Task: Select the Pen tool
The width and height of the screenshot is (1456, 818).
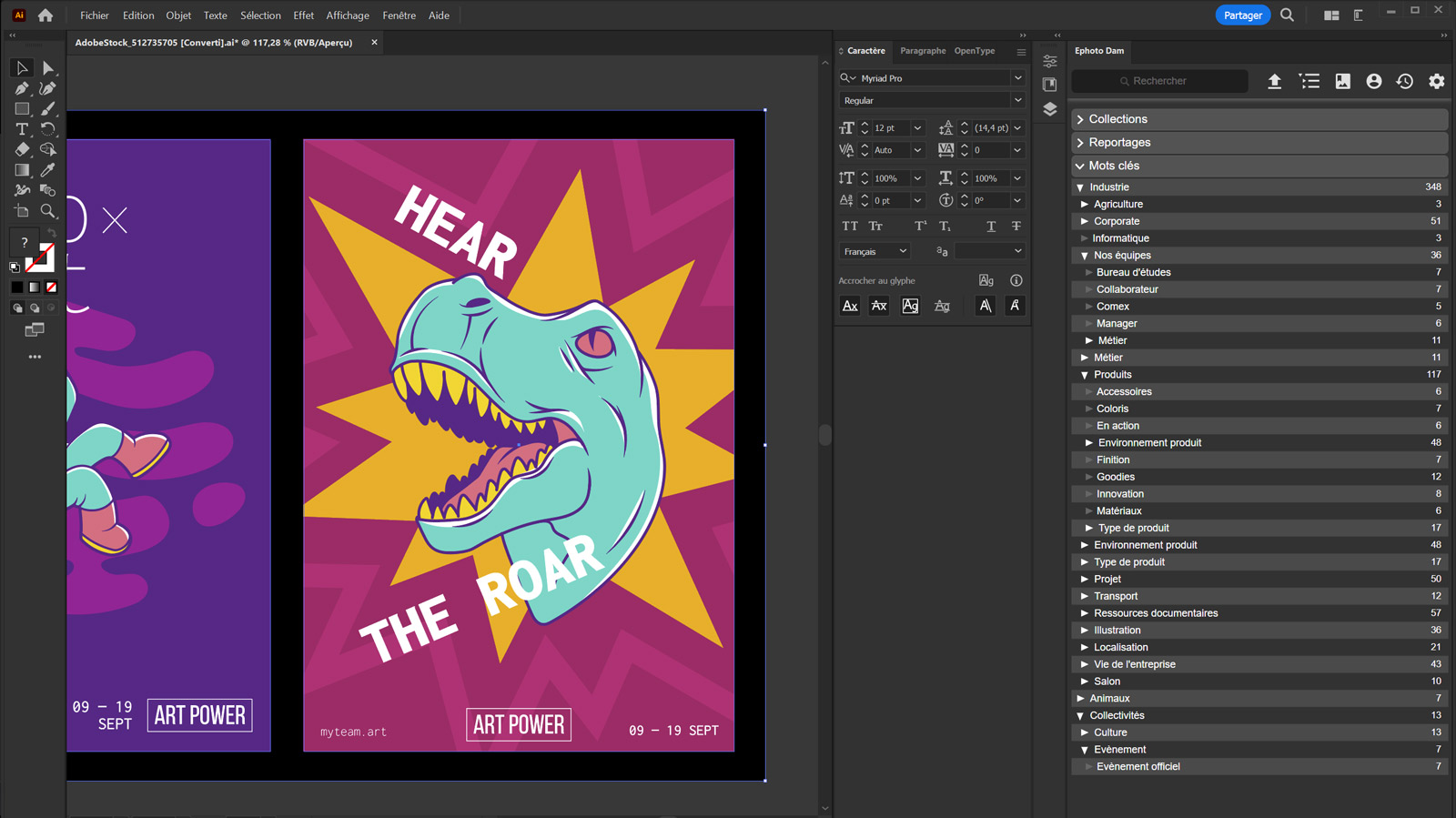Action: (x=22, y=88)
